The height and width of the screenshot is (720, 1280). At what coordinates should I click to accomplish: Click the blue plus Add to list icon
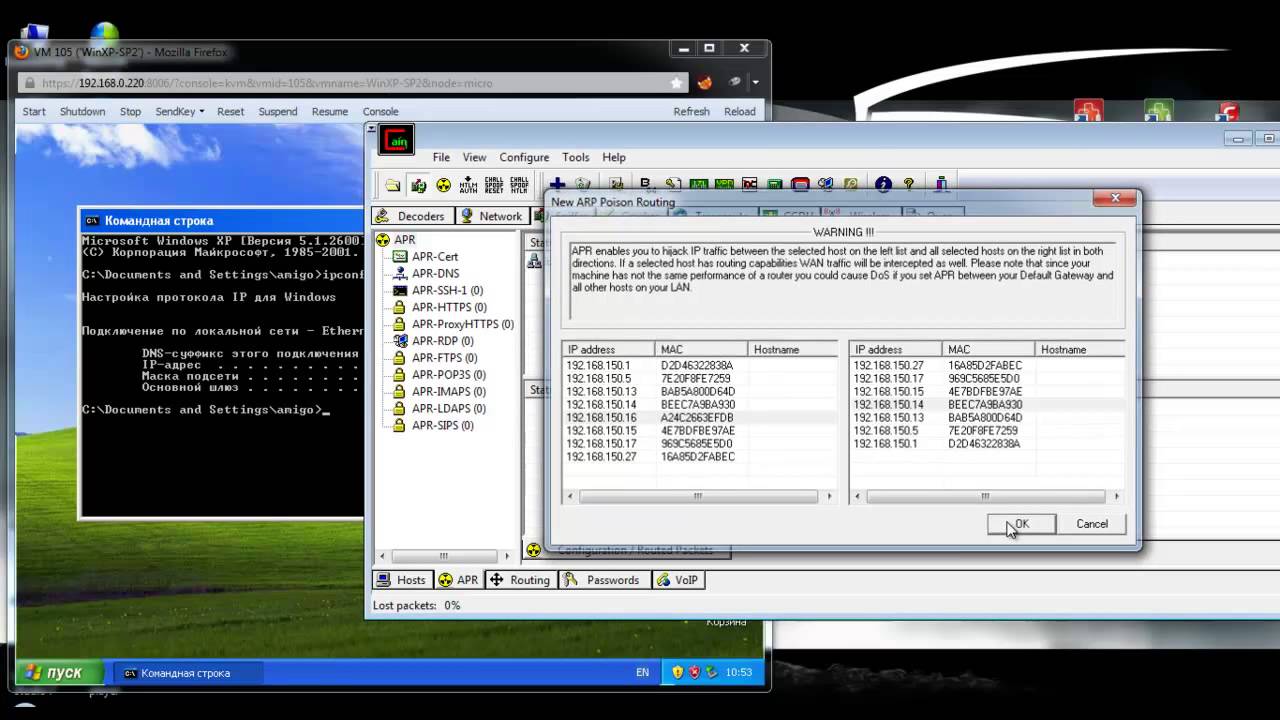click(x=557, y=184)
